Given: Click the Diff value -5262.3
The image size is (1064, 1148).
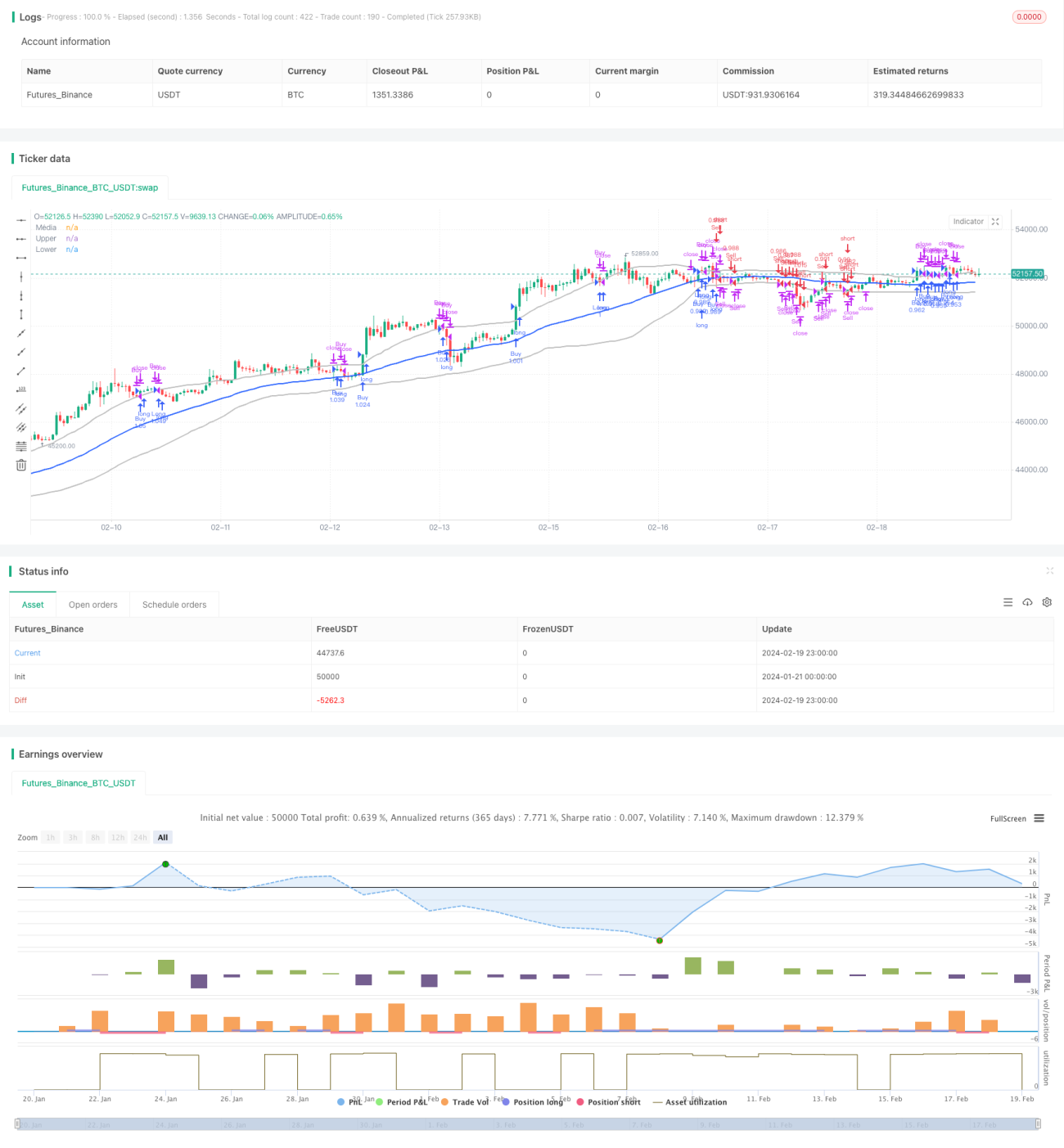Looking at the screenshot, I should click(x=331, y=700).
